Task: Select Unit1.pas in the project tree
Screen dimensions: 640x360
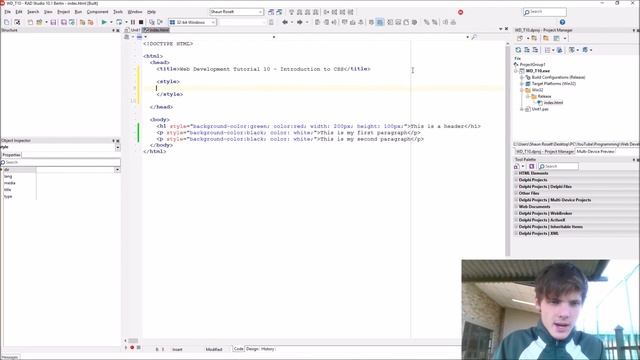Action: pyautogui.click(x=540, y=109)
